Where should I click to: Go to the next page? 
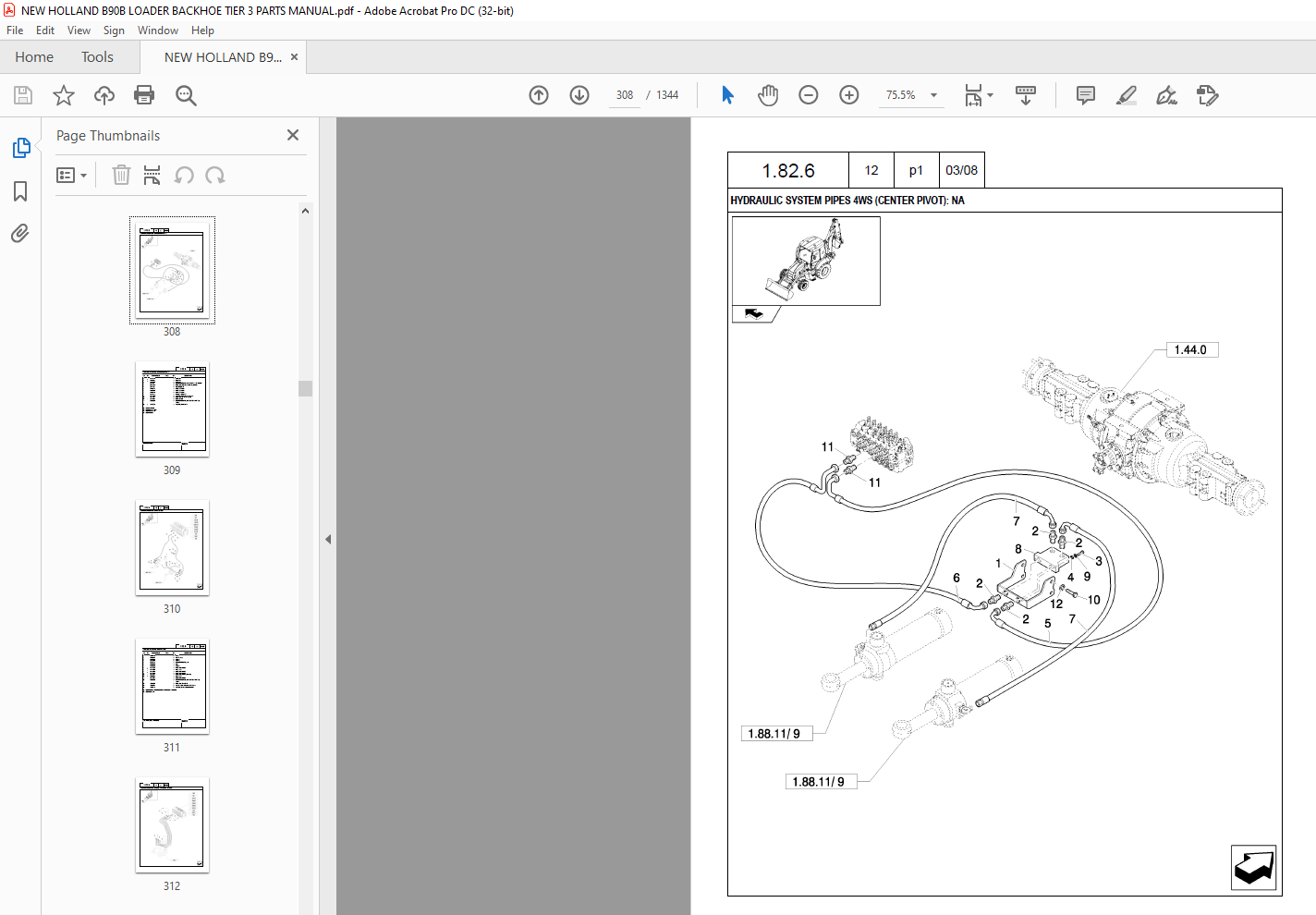pyautogui.click(x=579, y=95)
